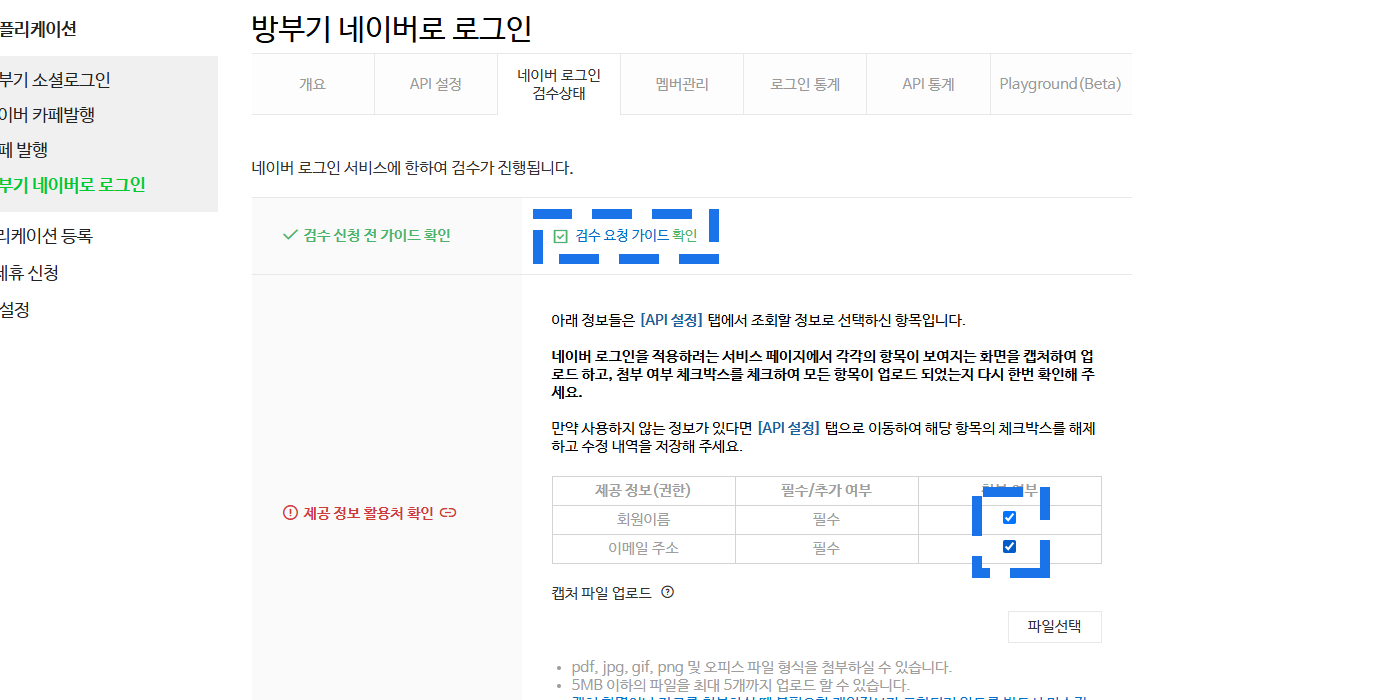The height and width of the screenshot is (700, 1400).
Task: Open the 개요 tab
Action: 313,84
